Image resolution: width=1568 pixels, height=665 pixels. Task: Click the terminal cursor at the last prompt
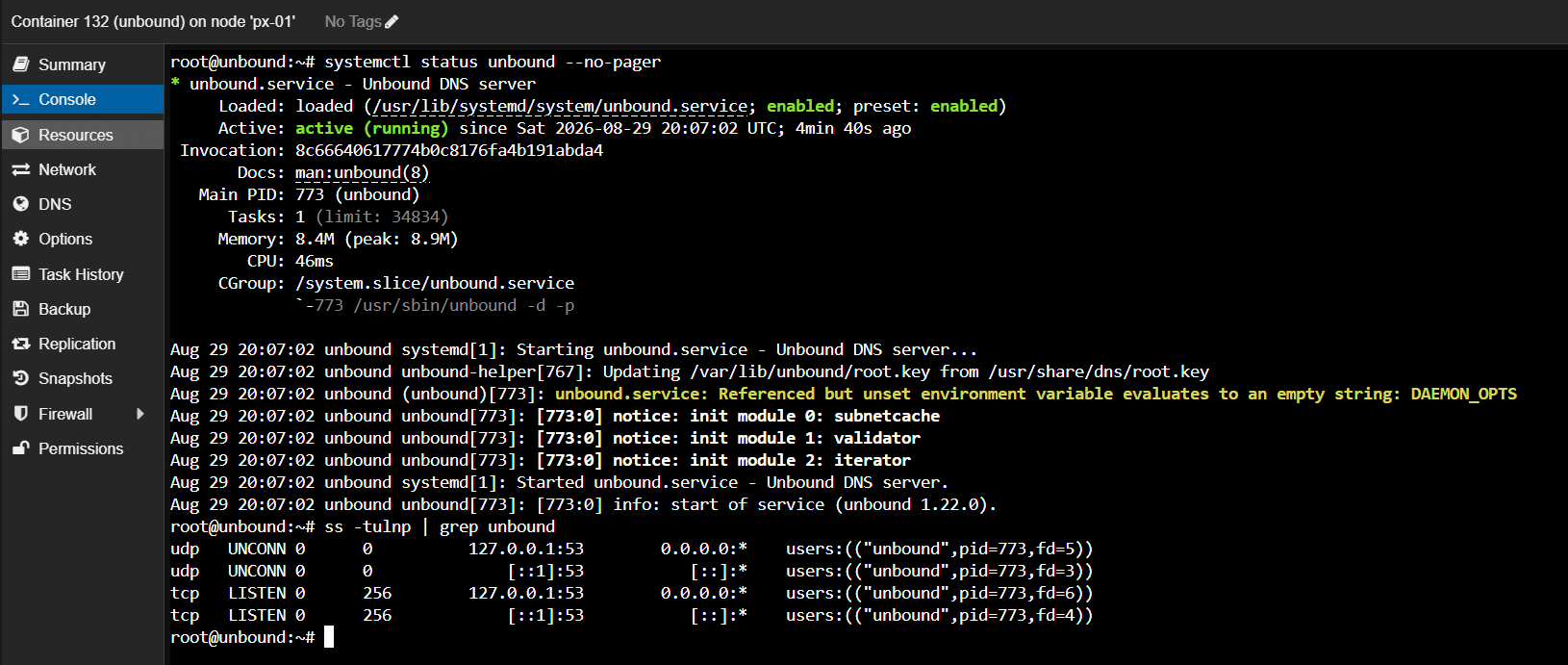(329, 637)
